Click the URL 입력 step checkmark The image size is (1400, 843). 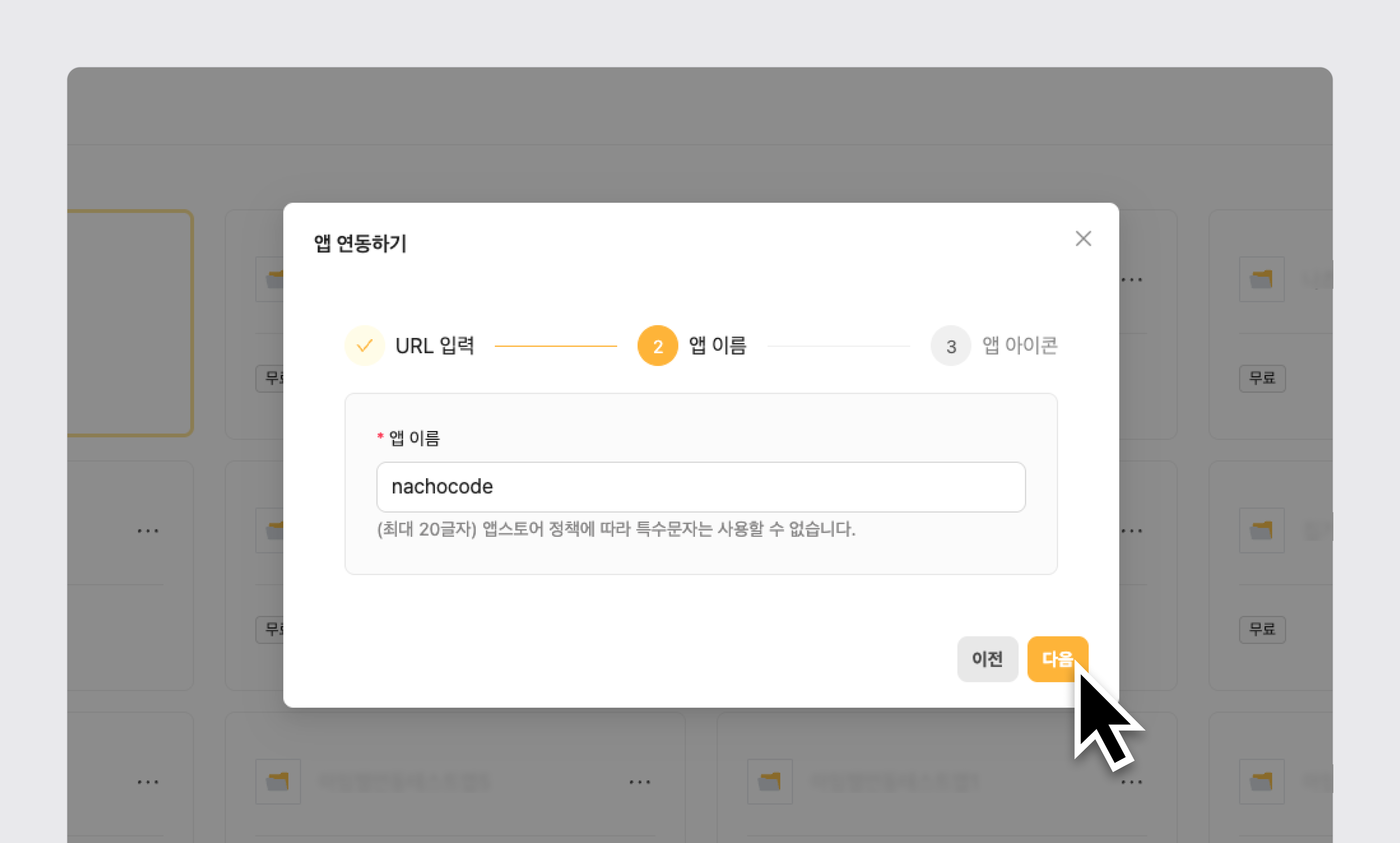[364, 345]
